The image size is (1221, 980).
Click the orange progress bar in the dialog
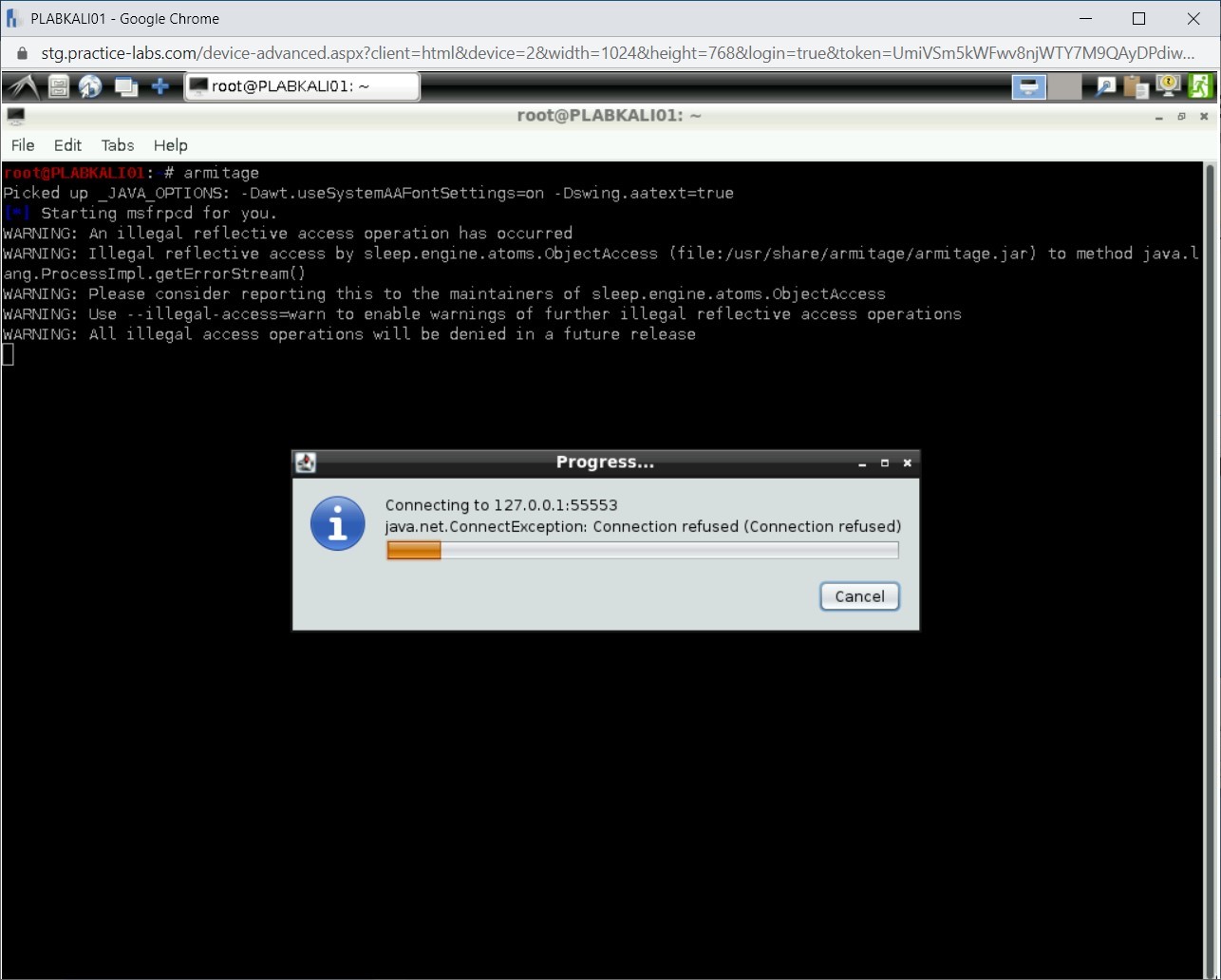[413, 550]
